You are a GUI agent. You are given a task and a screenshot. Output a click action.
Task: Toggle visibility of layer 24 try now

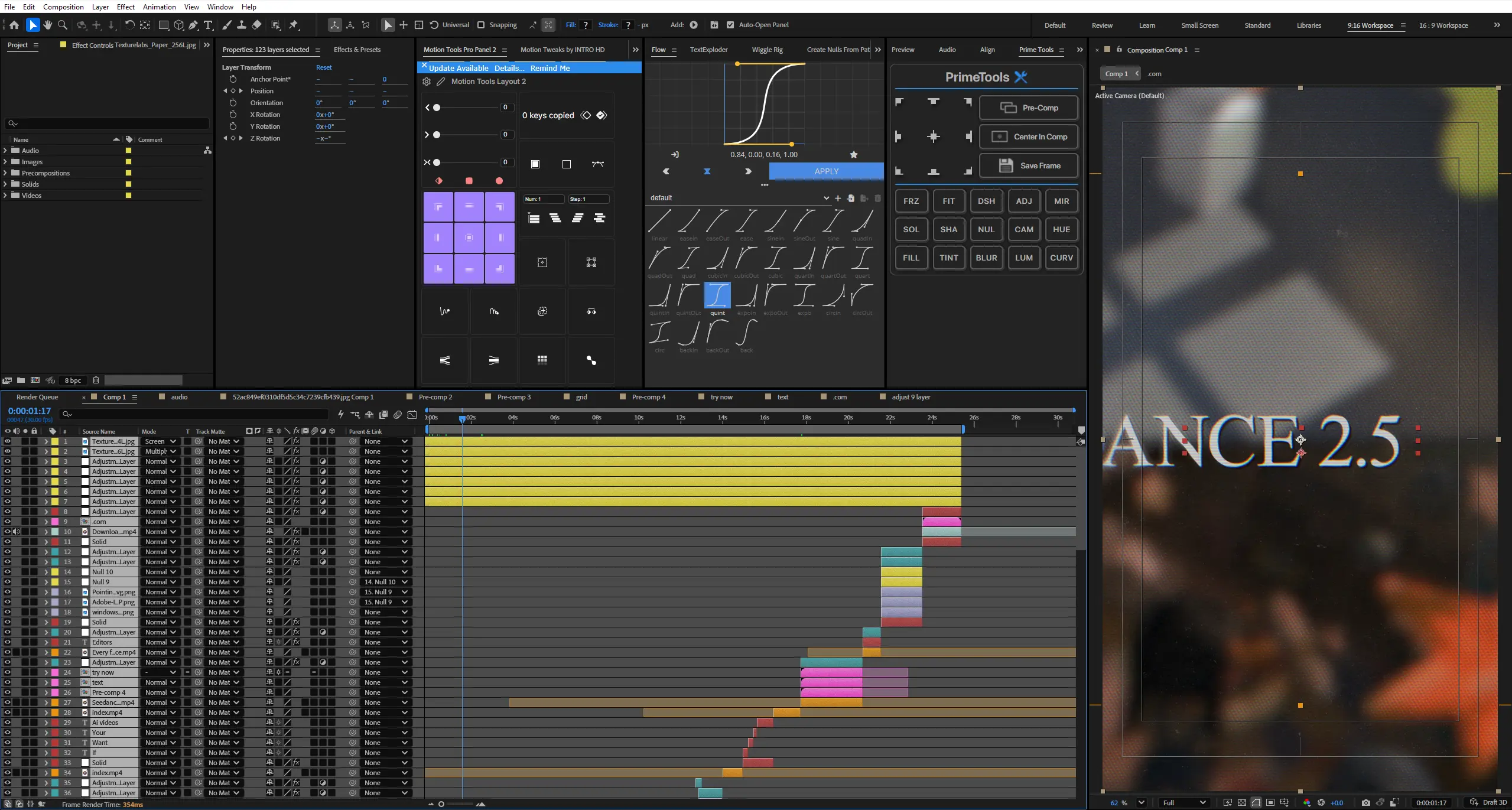[8, 672]
